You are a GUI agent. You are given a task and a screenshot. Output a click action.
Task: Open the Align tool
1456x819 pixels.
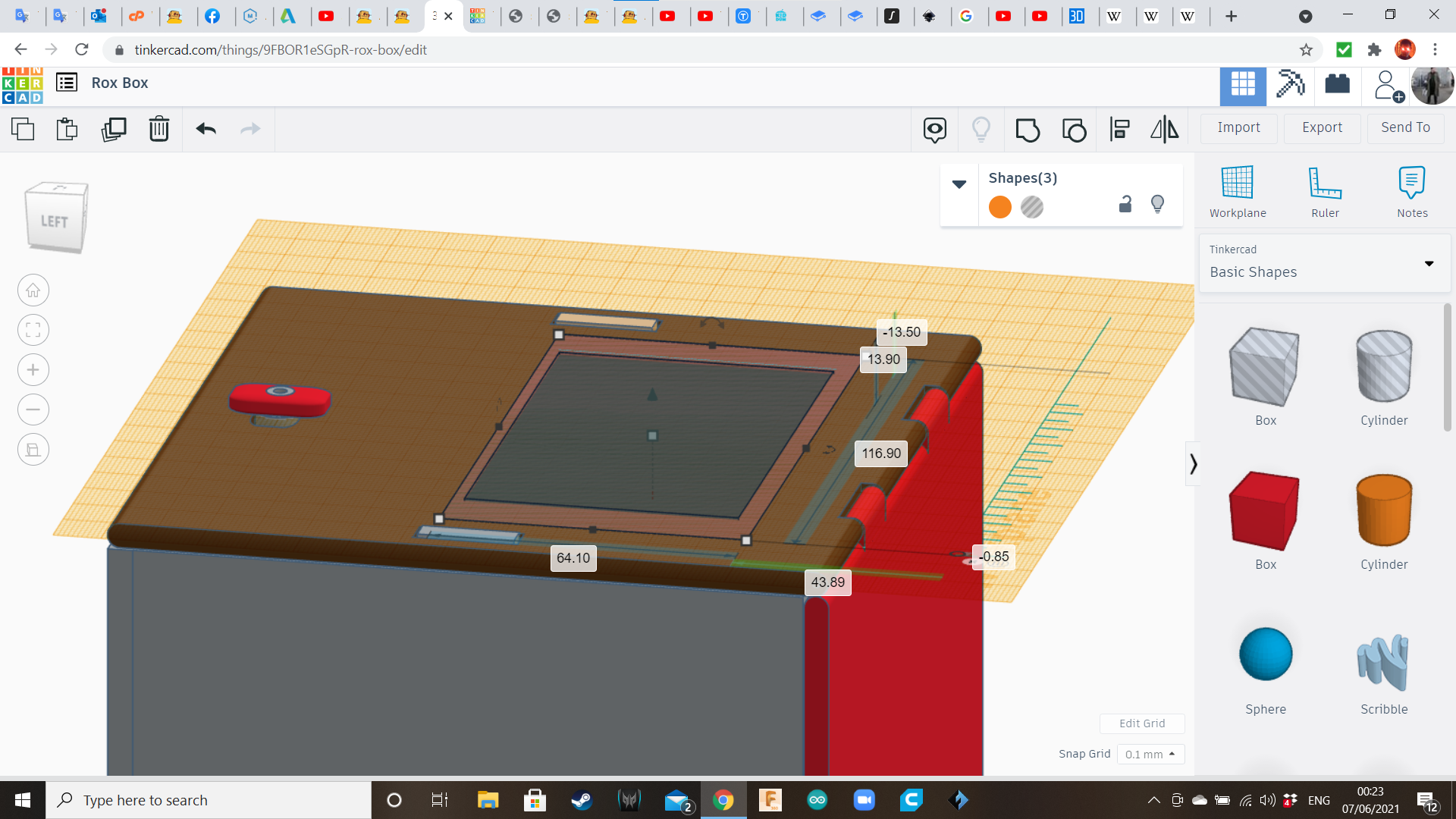tap(1119, 130)
